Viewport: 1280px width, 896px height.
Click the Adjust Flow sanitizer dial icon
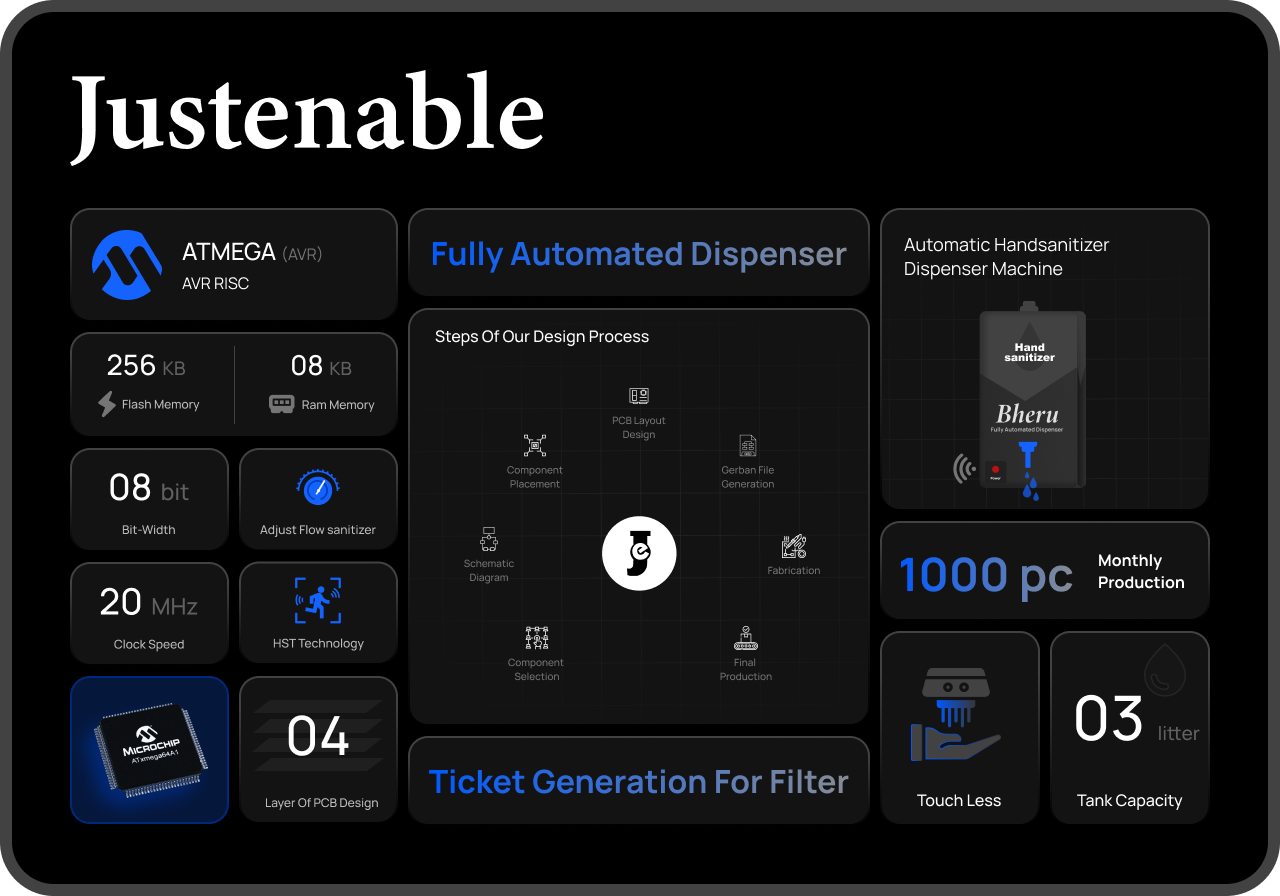pyautogui.click(x=318, y=488)
